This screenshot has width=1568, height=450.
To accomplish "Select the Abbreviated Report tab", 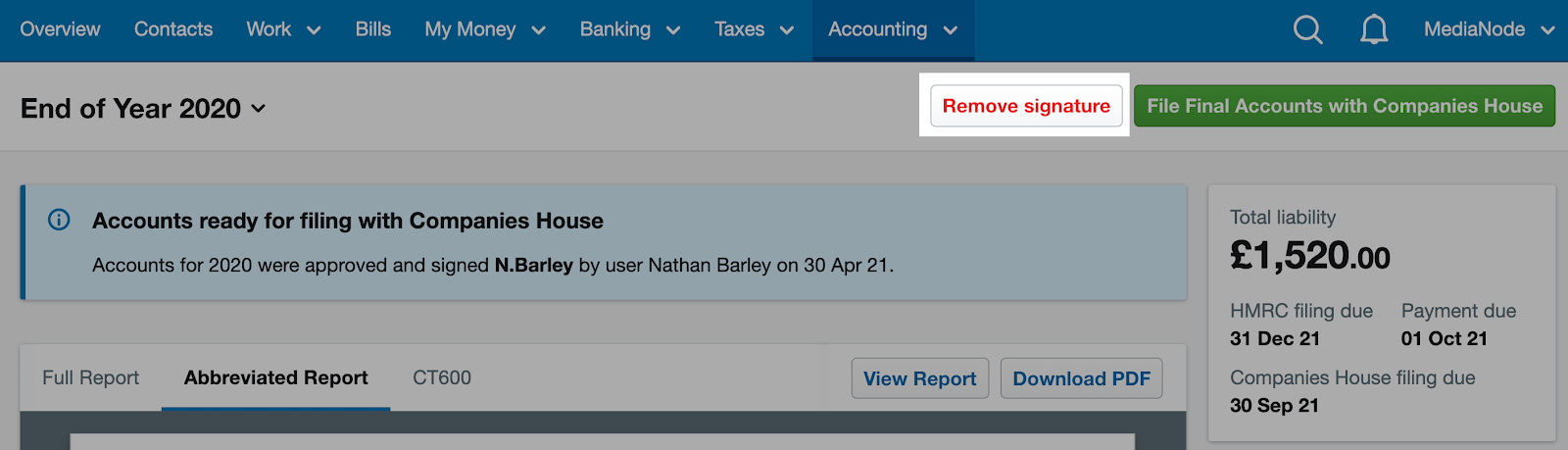I will 276,377.
